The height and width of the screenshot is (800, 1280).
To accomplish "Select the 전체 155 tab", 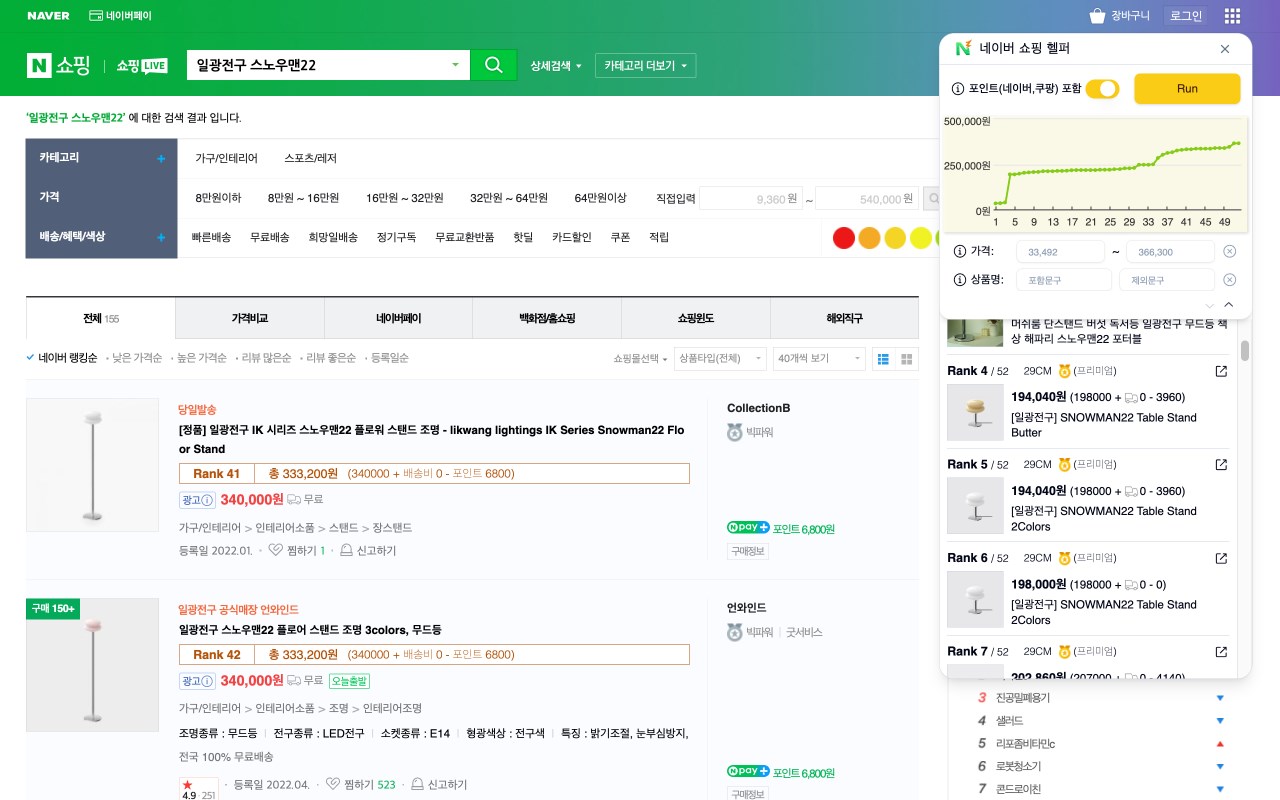I will (101, 318).
